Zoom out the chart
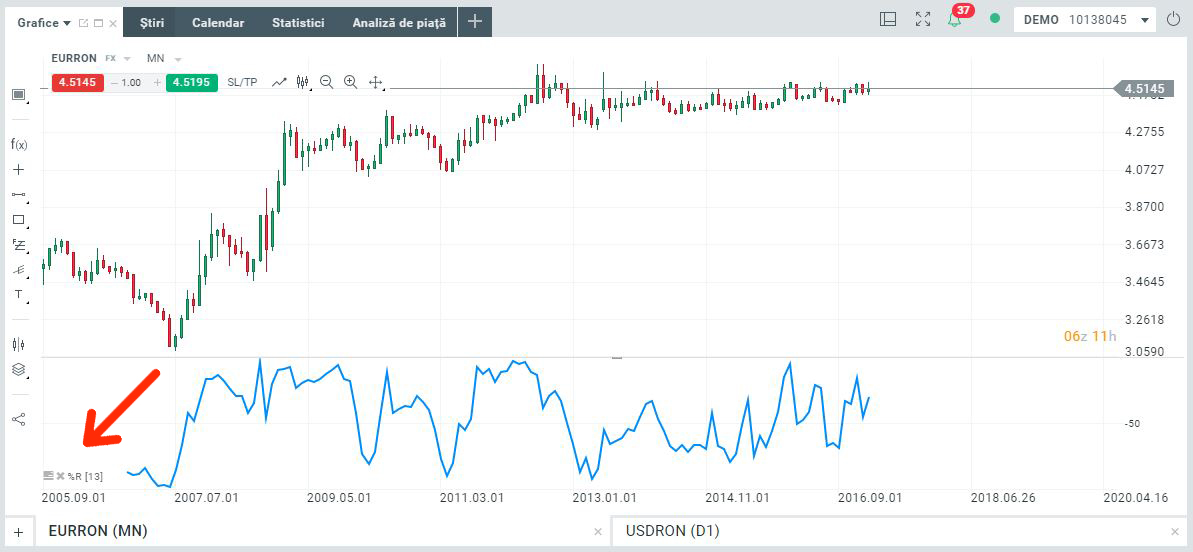Image resolution: width=1193 pixels, height=552 pixels. 327,82
